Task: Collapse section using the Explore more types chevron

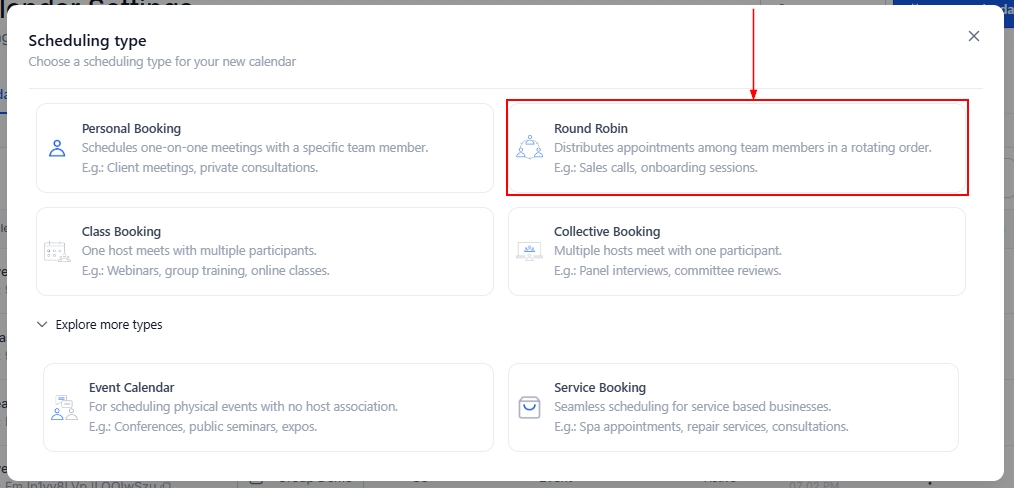Action: (x=42, y=325)
